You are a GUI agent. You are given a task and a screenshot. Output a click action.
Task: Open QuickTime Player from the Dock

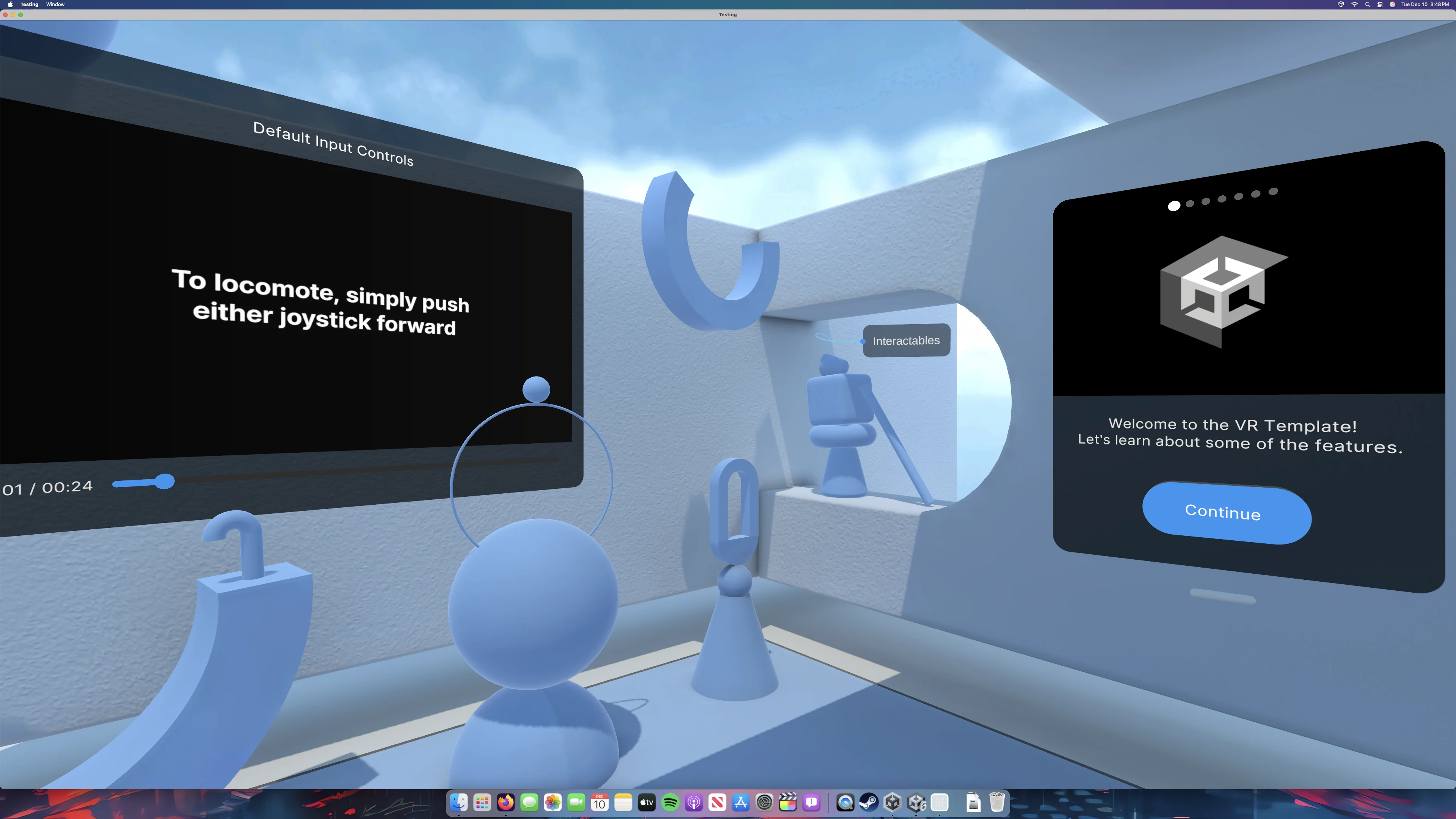(846, 802)
